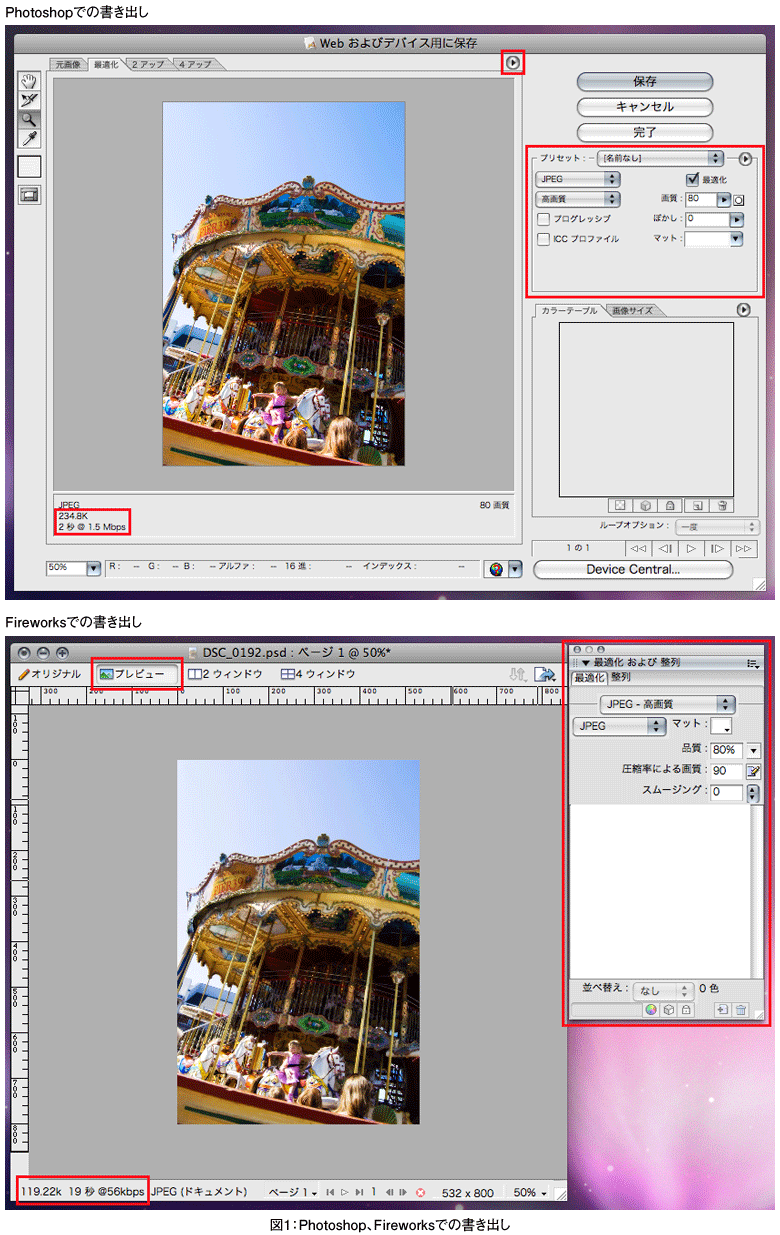Open browser selection dropdown arrow next to globe

click(516, 568)
